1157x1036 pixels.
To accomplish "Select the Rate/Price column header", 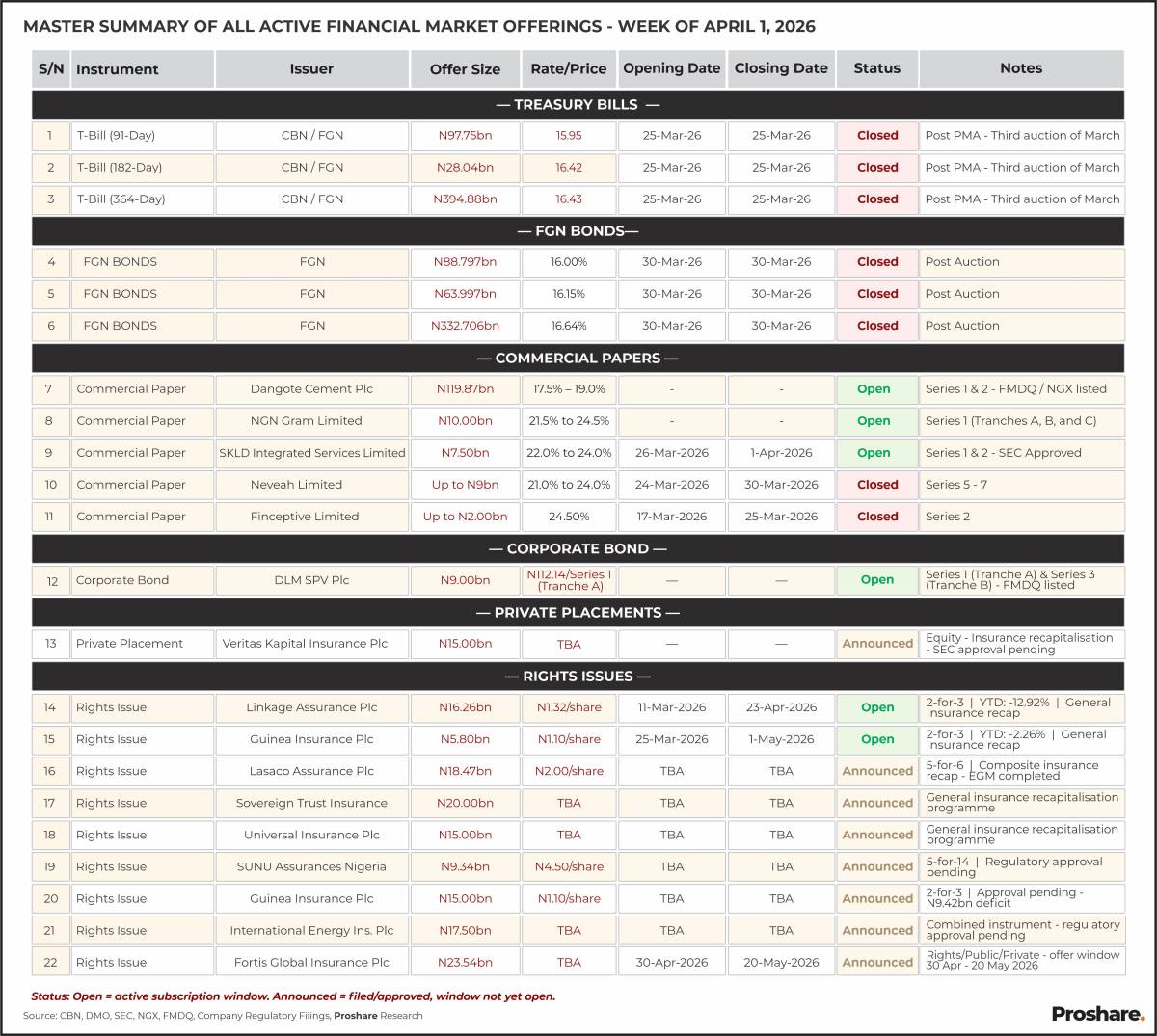I will click(x=569, y=69).
